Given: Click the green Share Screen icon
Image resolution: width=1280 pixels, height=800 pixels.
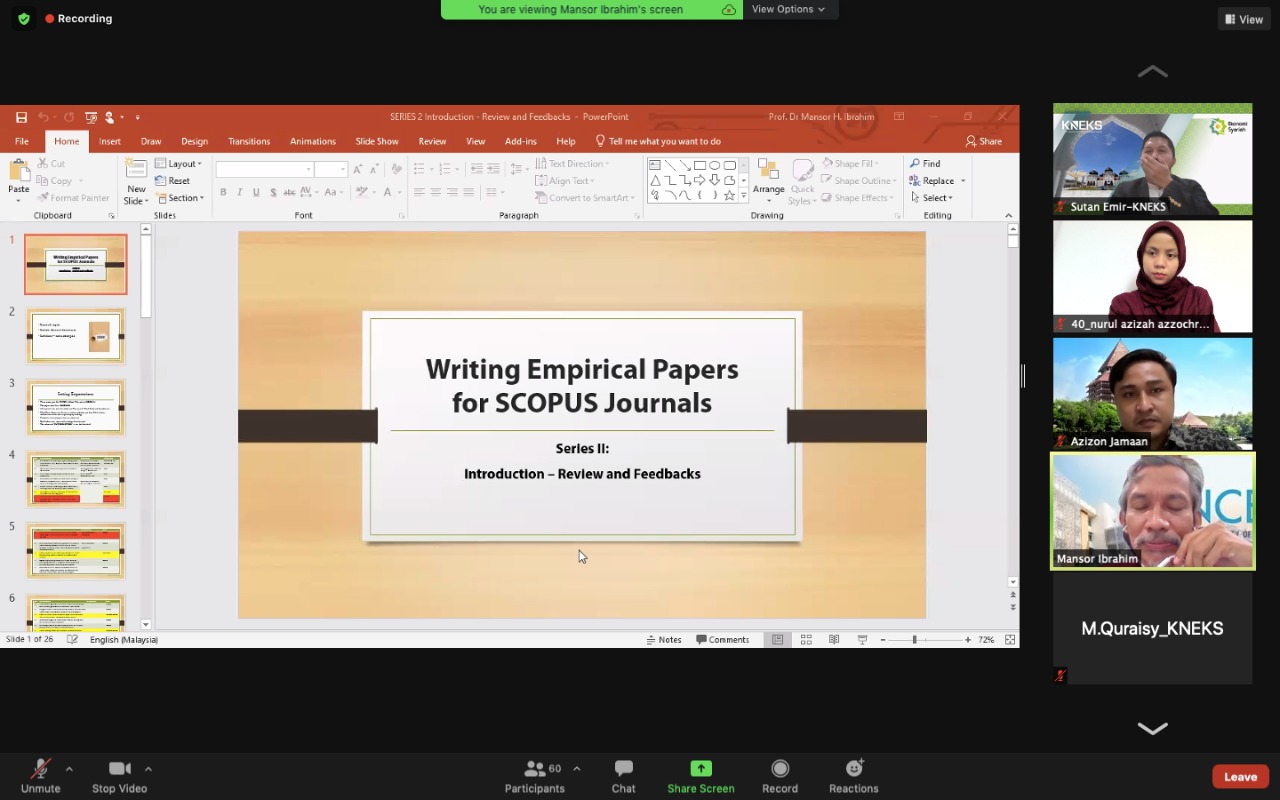Looking at the screenshot, I should [x=701, y=768].
